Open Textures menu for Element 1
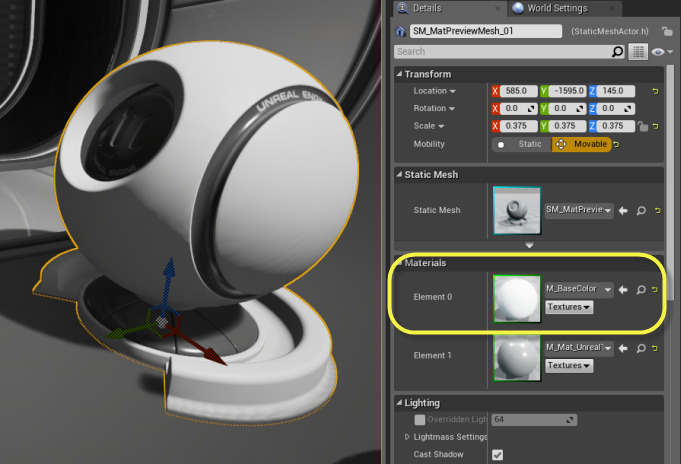 [568, 365]
